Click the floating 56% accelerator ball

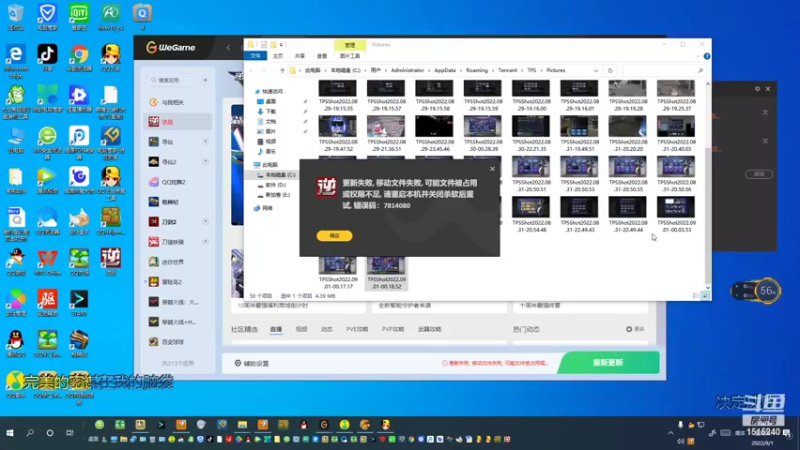pyautogui.click(x=767, y=291)
